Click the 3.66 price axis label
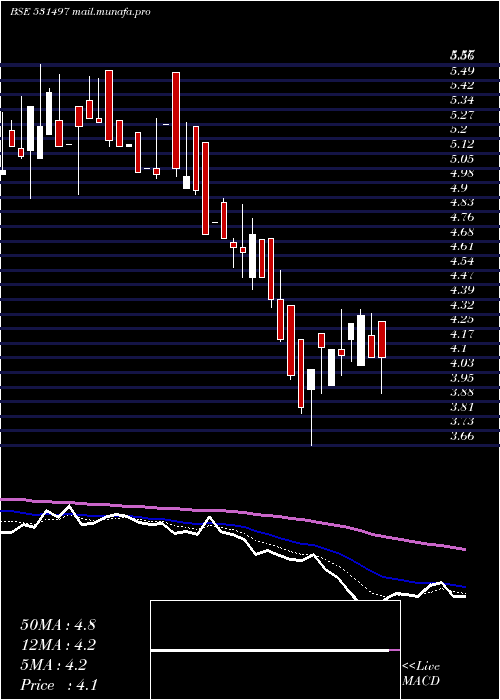The height and width of the screenshot is (700, 500). [462, 436]
